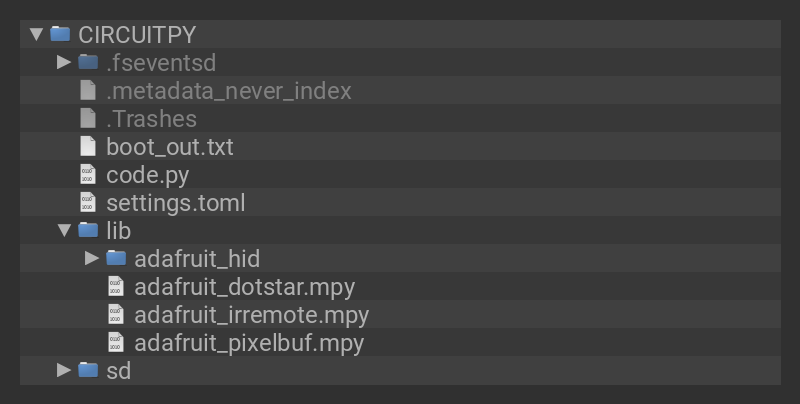800x404 pixels.
Task: Click the settings.toml file icon
Action: point(88,202)
